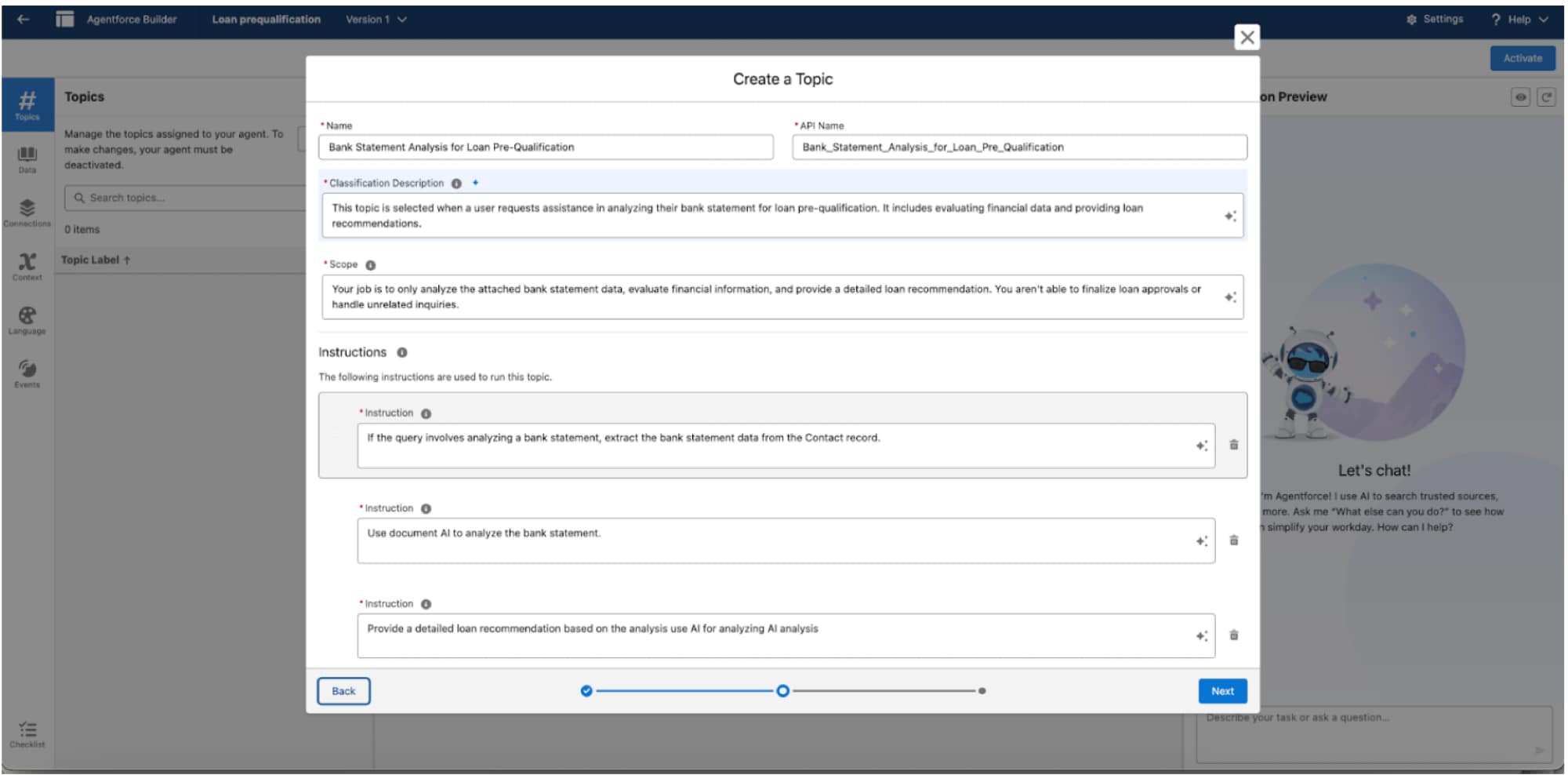The width and height of the screenshot is (1568, 775).
Task: Click the middle progress step indicator
Action: click(782, 691)
